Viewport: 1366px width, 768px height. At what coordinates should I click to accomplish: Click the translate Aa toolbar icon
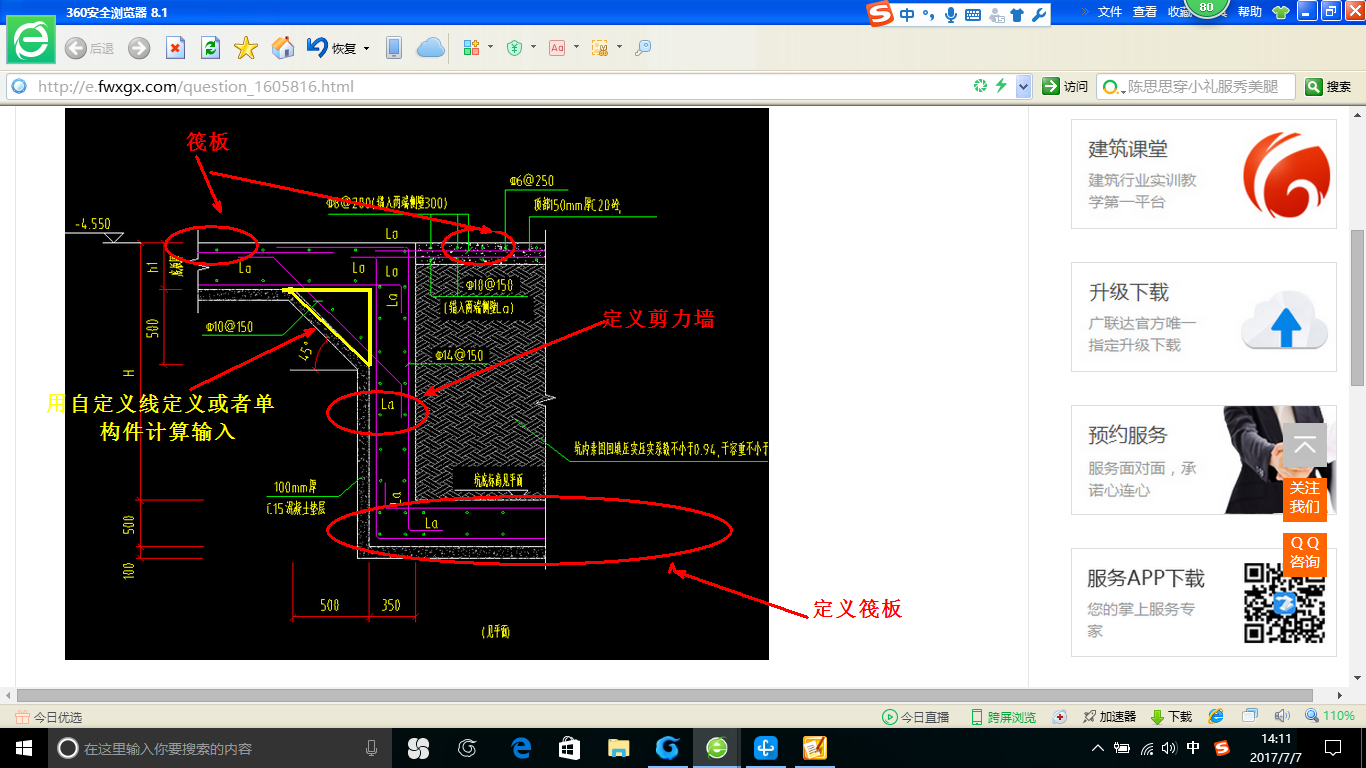[x=557, y=48]
